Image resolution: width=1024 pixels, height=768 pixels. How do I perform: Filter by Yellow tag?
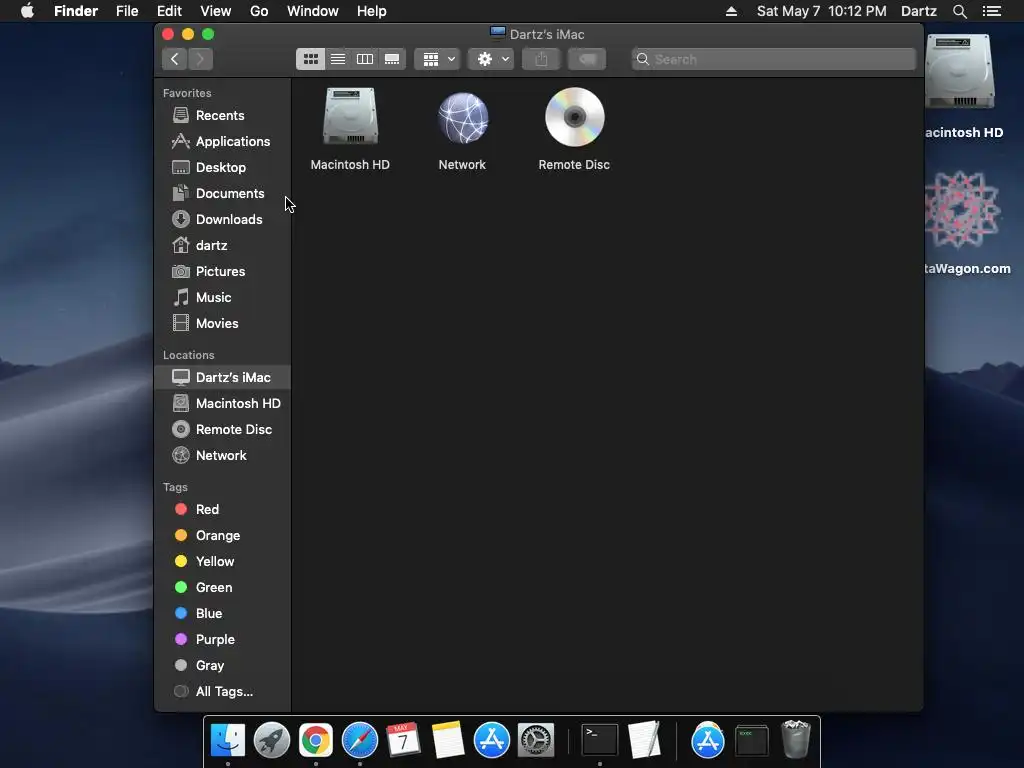click(x=223, y=562)
